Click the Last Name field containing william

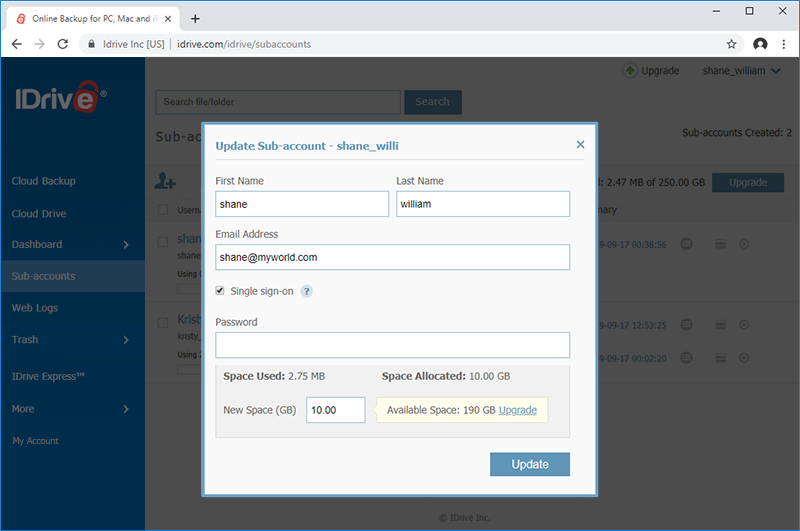coord(483,204)
